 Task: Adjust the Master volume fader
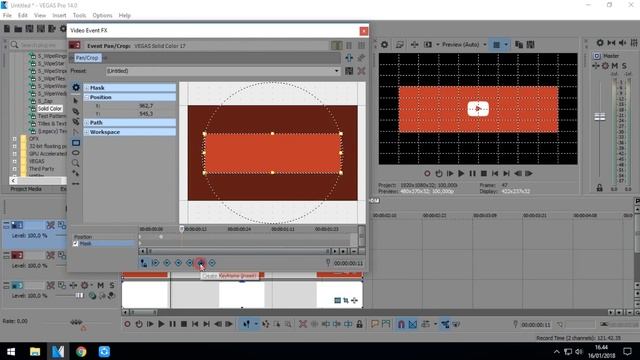coord(600,117)
